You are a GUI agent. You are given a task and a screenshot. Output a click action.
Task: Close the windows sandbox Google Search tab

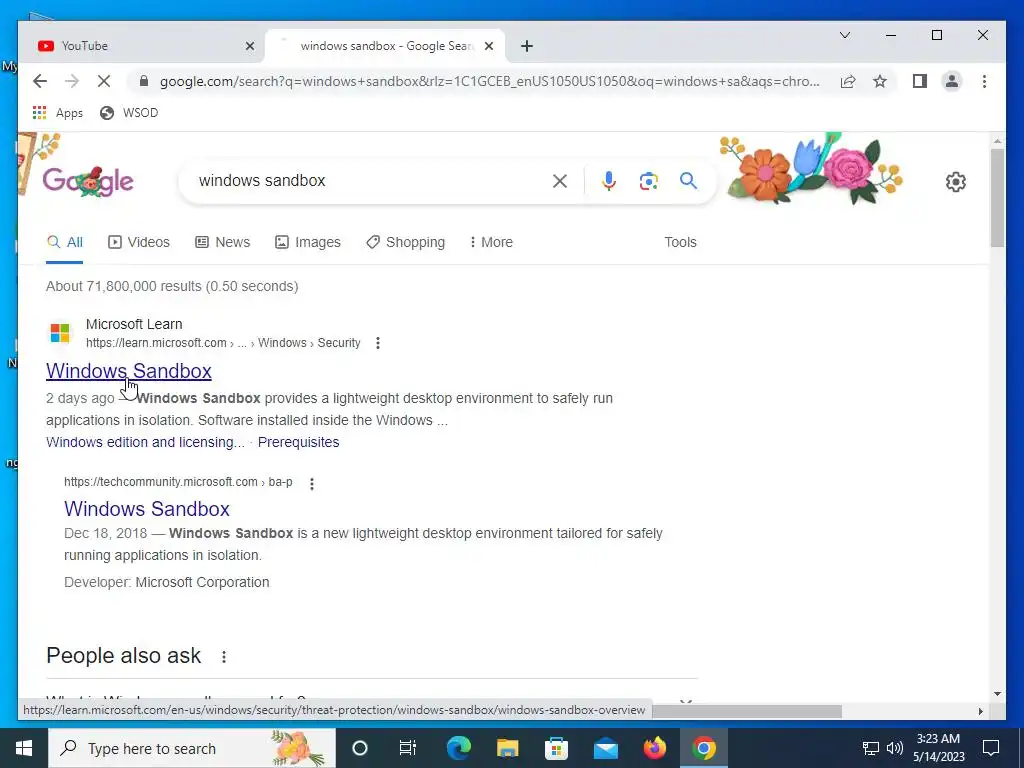[488, 46]
